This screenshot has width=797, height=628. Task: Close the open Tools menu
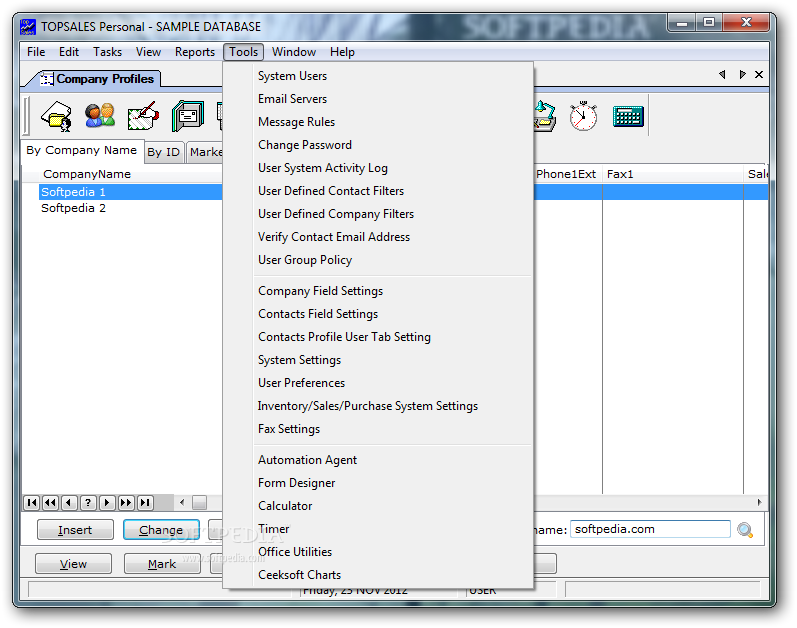point(243,52)
